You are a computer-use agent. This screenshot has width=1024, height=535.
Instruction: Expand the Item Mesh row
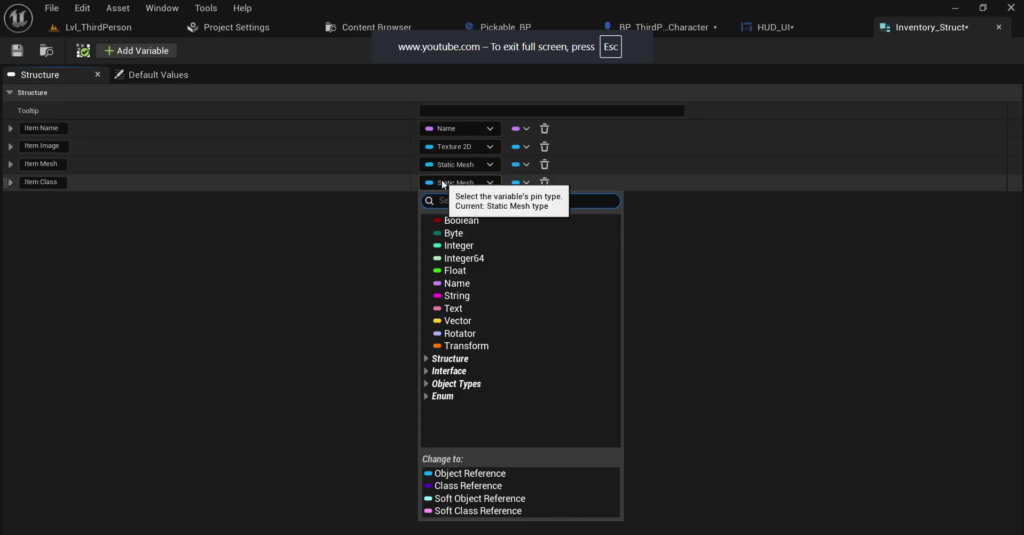[x=10, y=165]
